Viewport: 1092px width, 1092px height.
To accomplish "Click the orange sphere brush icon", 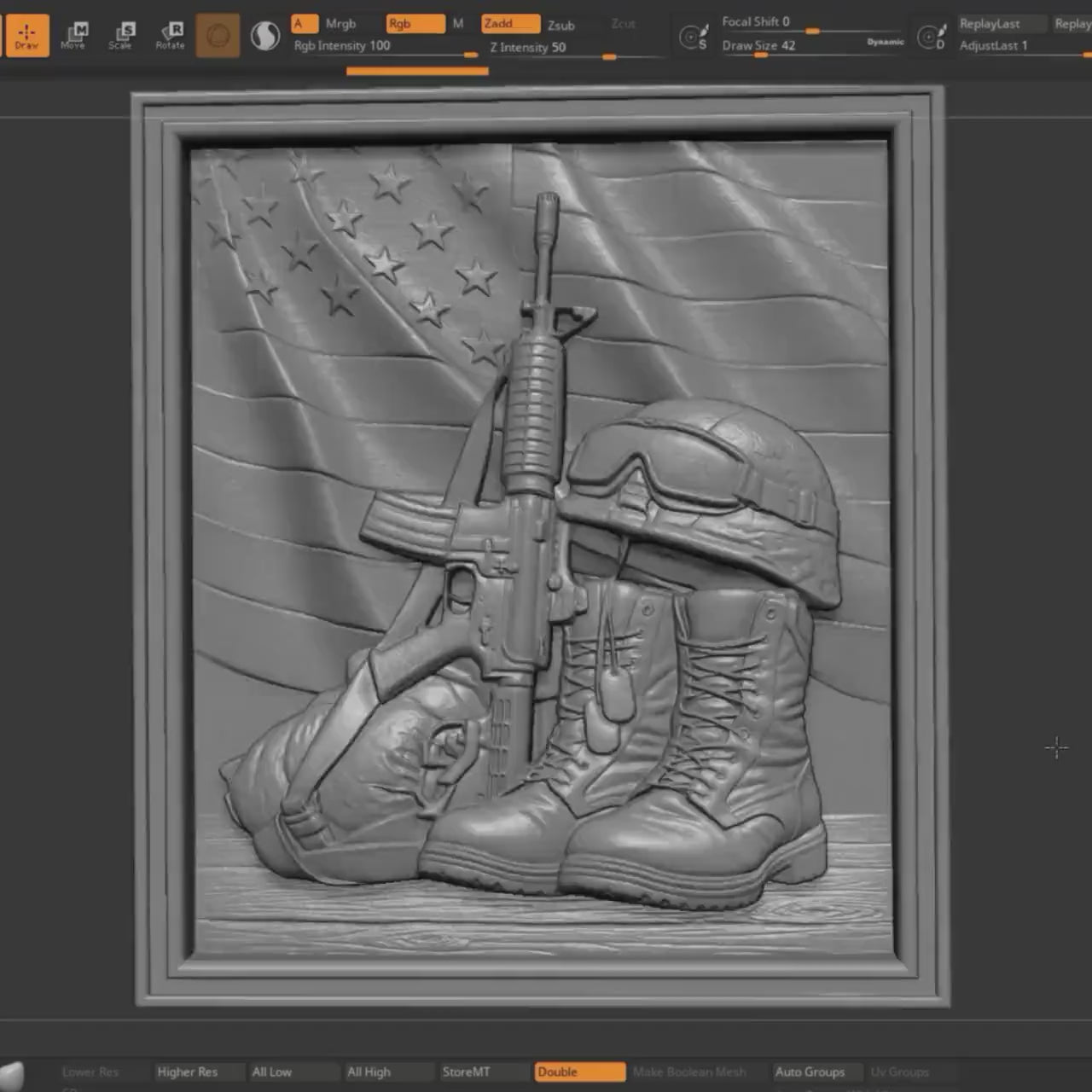I will [218, 36].
